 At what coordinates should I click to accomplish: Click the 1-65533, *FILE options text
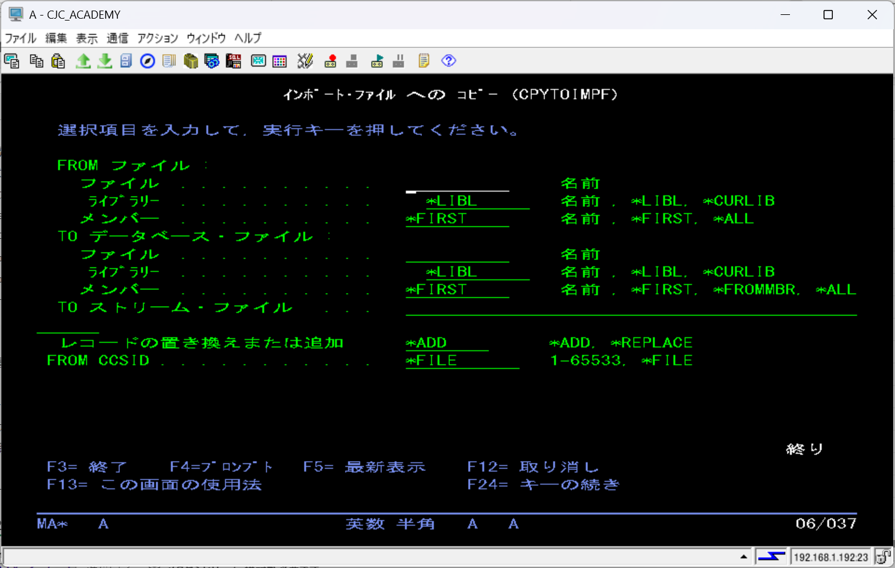point(621,361)
